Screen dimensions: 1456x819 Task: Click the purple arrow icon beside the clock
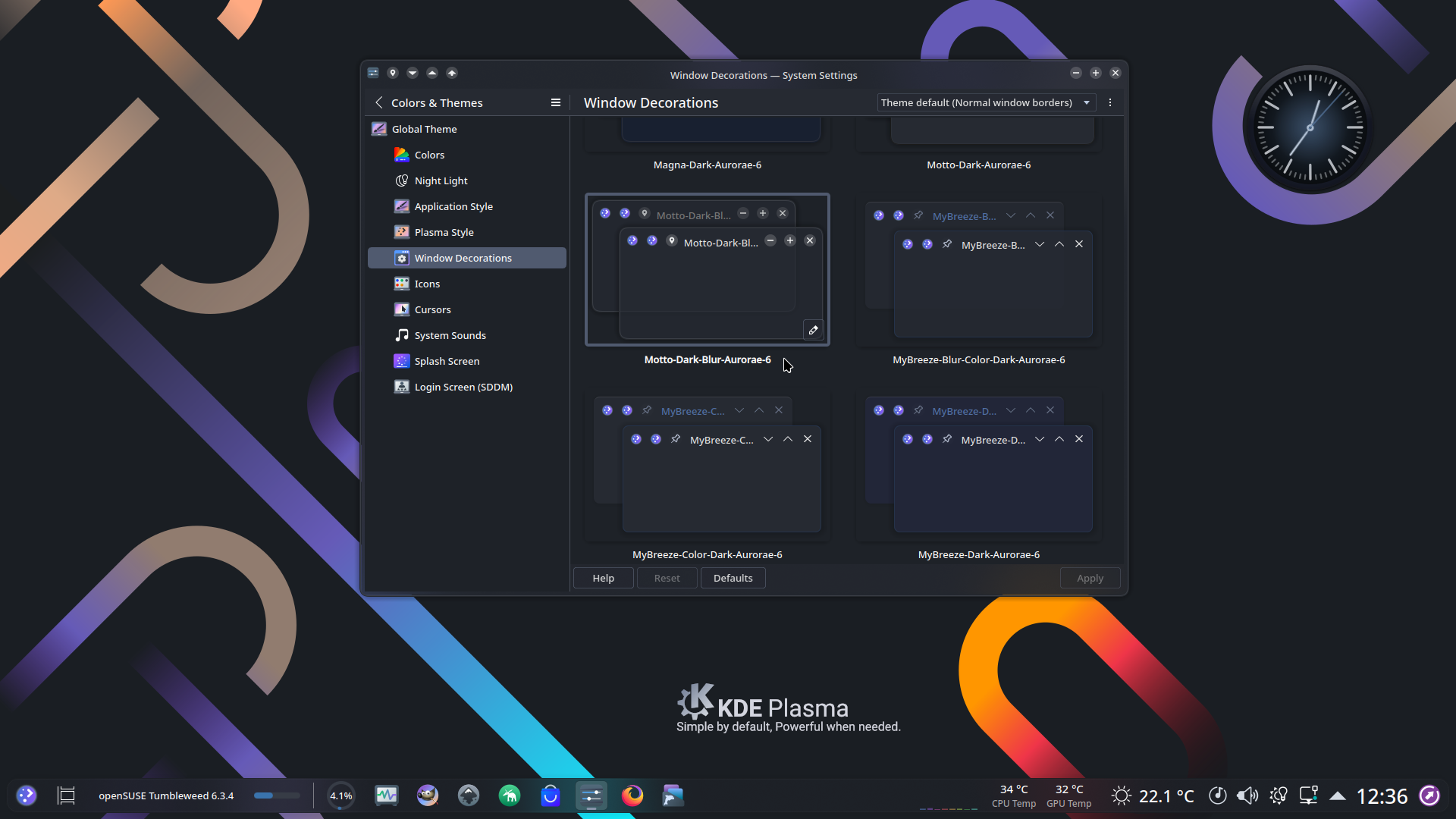pyautogui.click(x=1429, y=795)
